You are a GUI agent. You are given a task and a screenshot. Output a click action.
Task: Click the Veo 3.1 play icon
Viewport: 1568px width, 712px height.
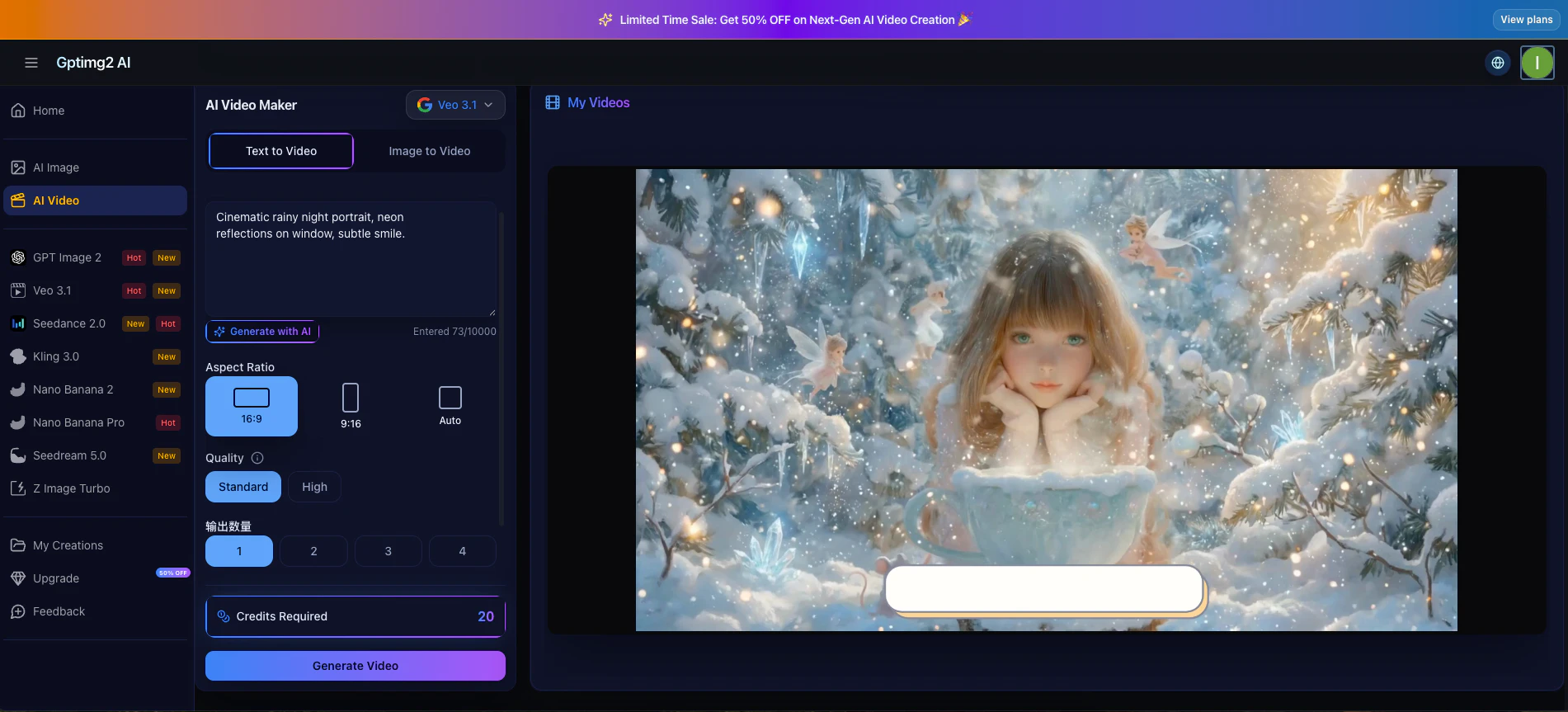pyautogui.click(x=18, y=290)
